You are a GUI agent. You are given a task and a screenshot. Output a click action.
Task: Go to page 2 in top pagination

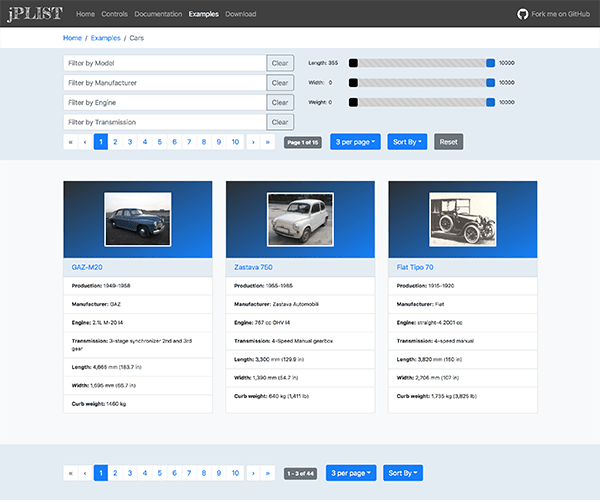pyautogui.click(x=115, y=142)
